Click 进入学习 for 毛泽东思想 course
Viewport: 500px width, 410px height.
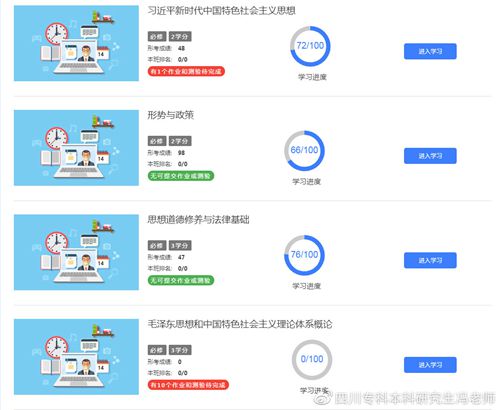click(x=430, y=365)
